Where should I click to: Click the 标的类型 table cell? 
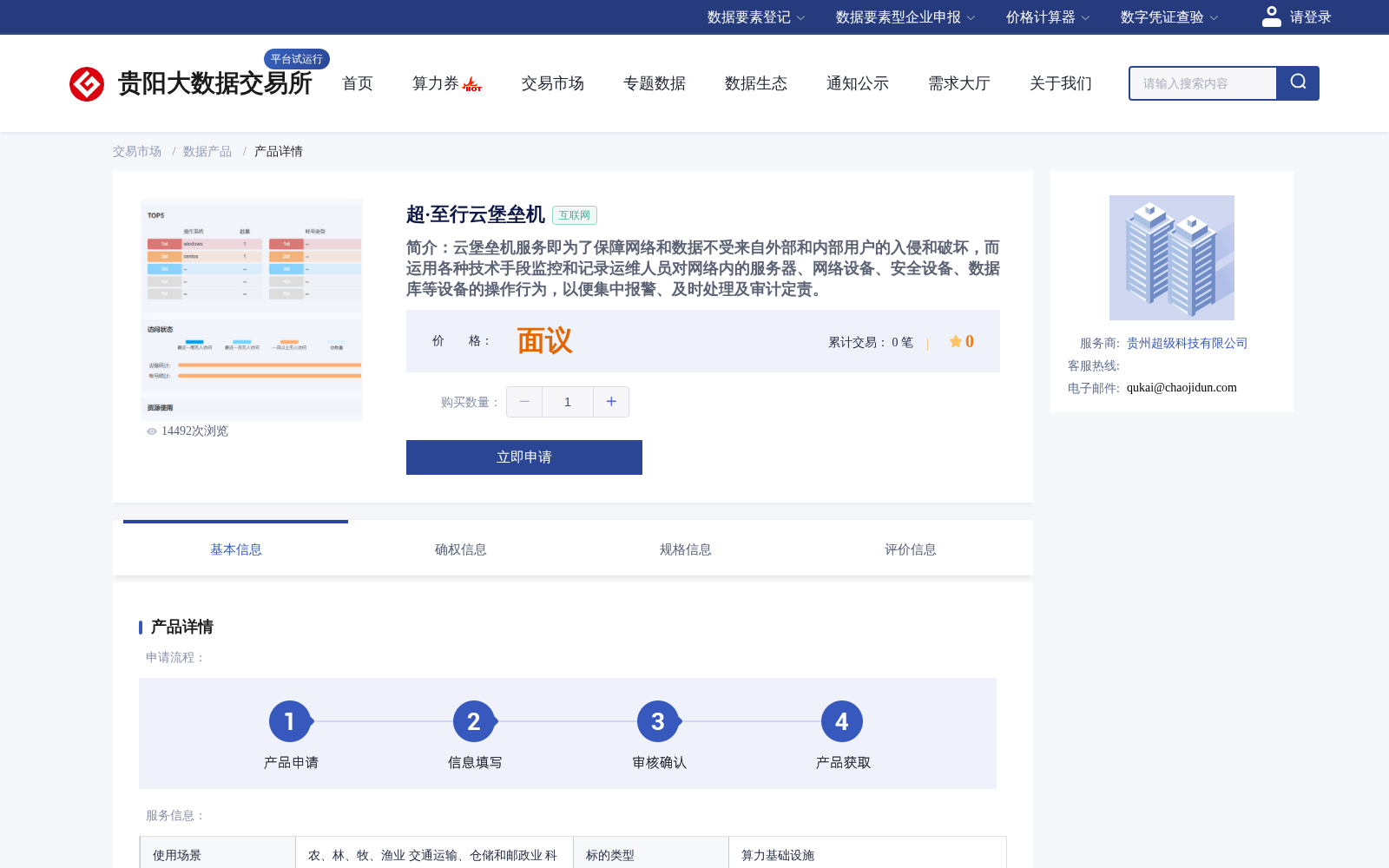click(x=651, y=853)
